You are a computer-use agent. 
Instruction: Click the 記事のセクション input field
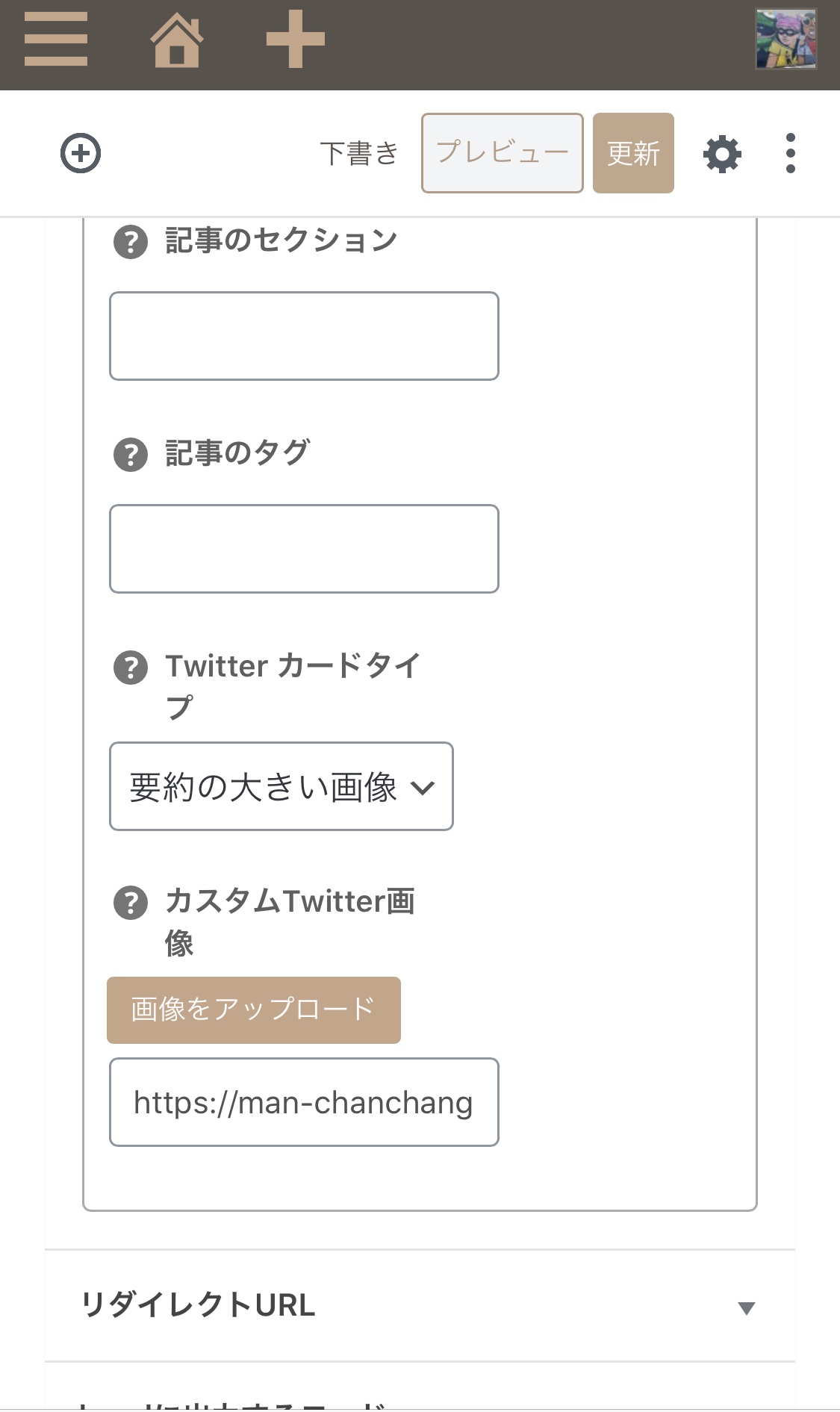(304, 336)
